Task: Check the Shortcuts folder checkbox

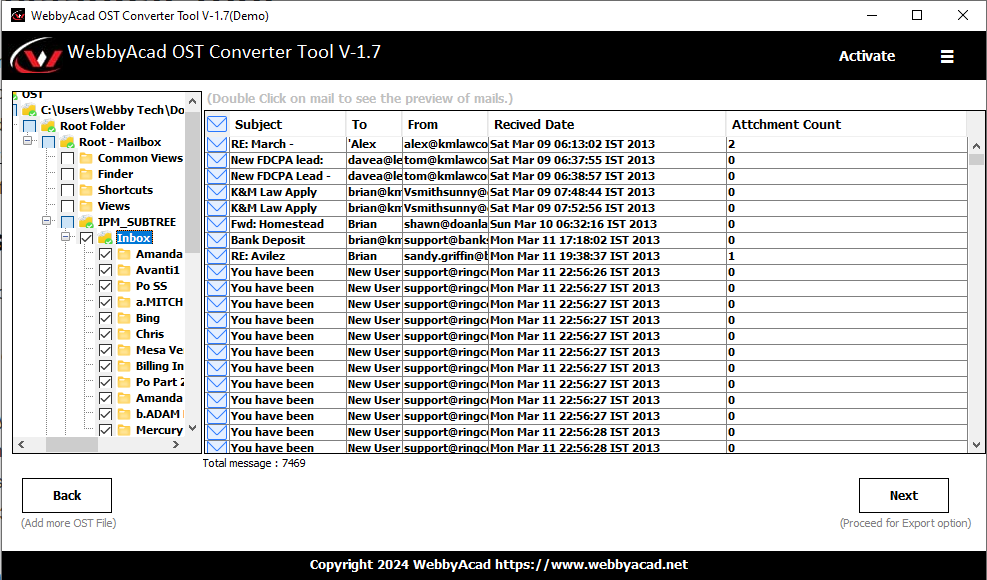Action: pyautogui.click(x=68, y=190)
